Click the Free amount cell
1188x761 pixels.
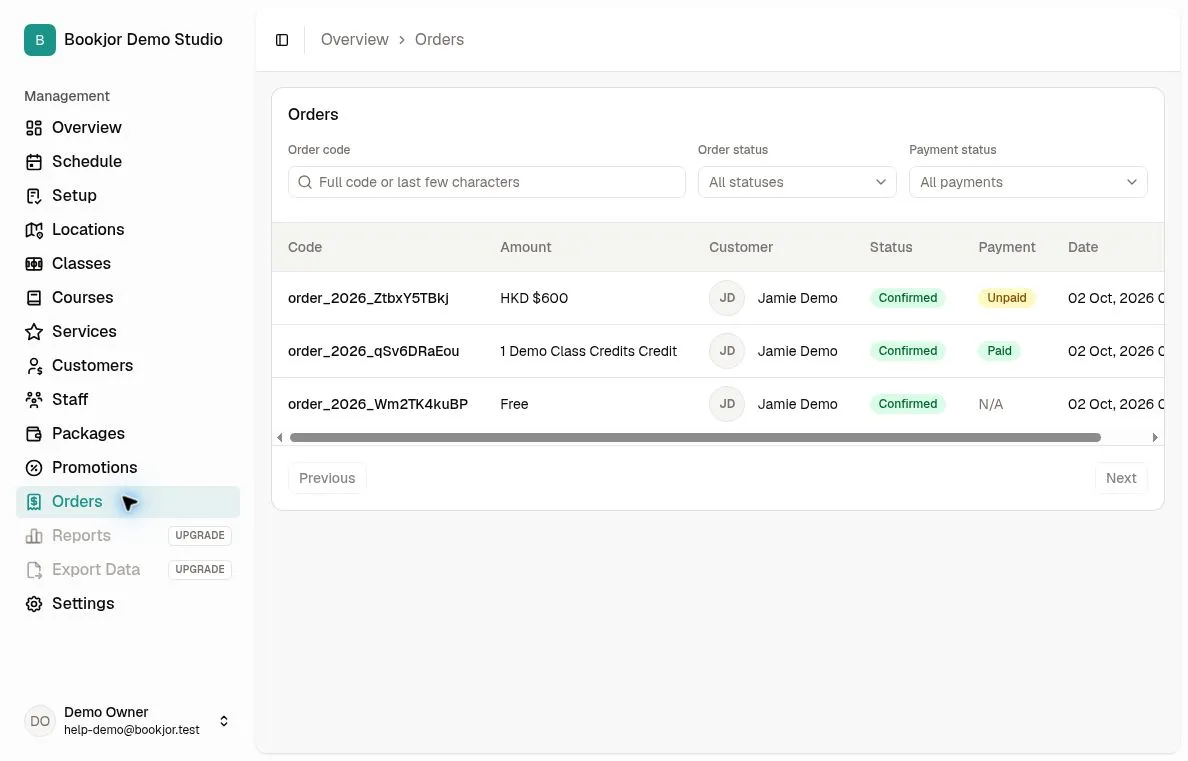(514, 404)
